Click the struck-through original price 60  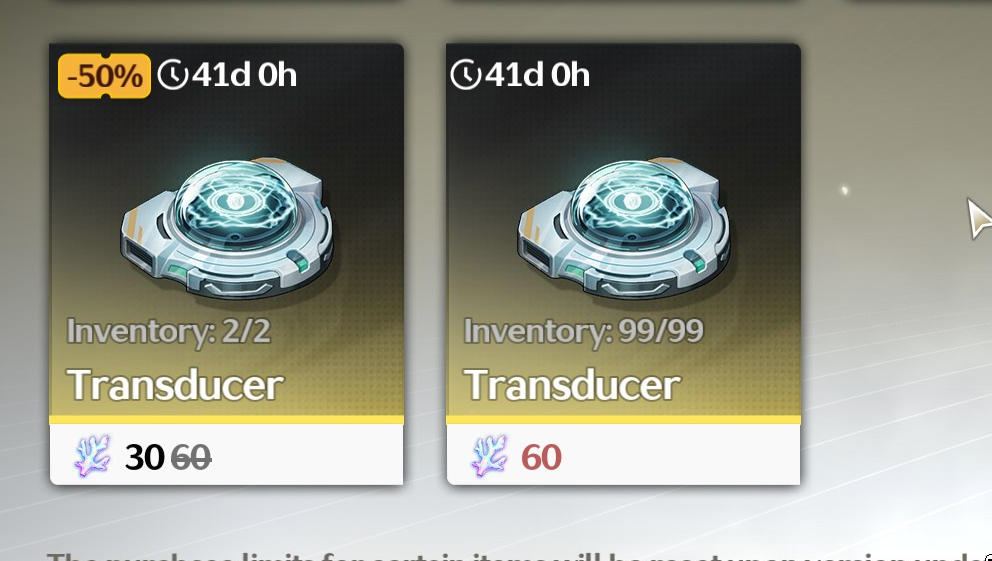click(190, 457)
